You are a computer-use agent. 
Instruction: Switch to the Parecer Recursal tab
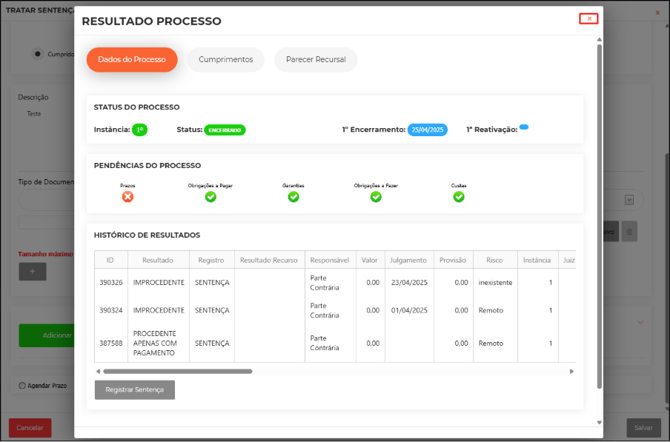315,60
